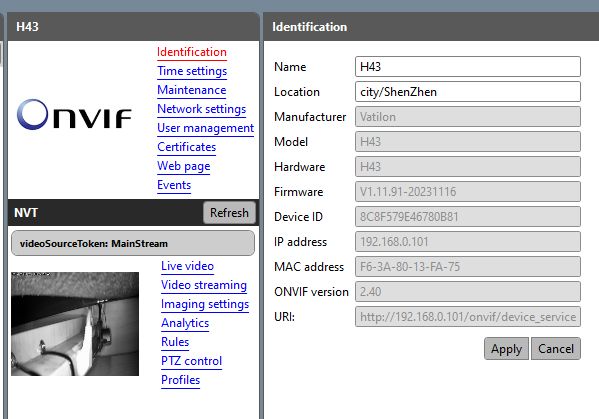The width and height of the screenshot is (599, 419).
Task: Click the MAC address field
Action: (x=468, y=267)
